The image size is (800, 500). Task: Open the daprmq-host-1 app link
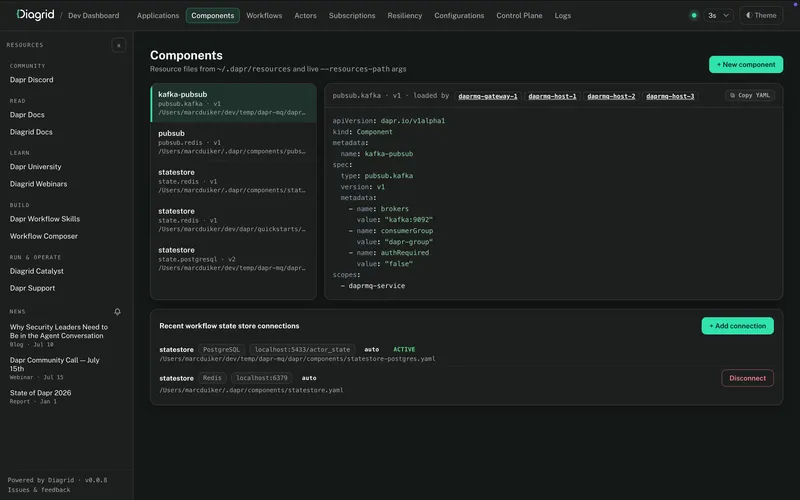pyautogui.click(x=552, y=96)
